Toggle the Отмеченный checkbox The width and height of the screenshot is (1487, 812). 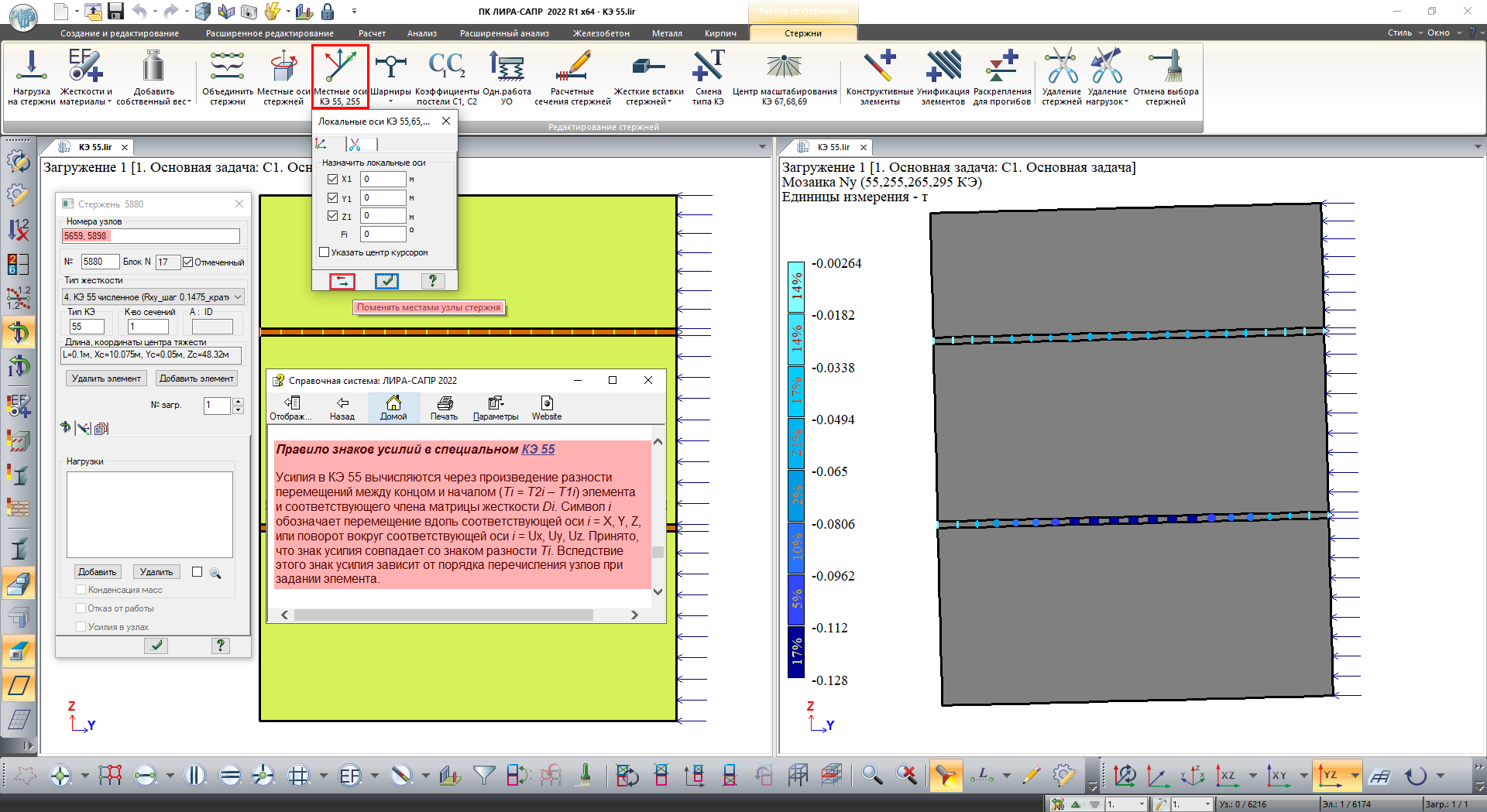point(187,262)
